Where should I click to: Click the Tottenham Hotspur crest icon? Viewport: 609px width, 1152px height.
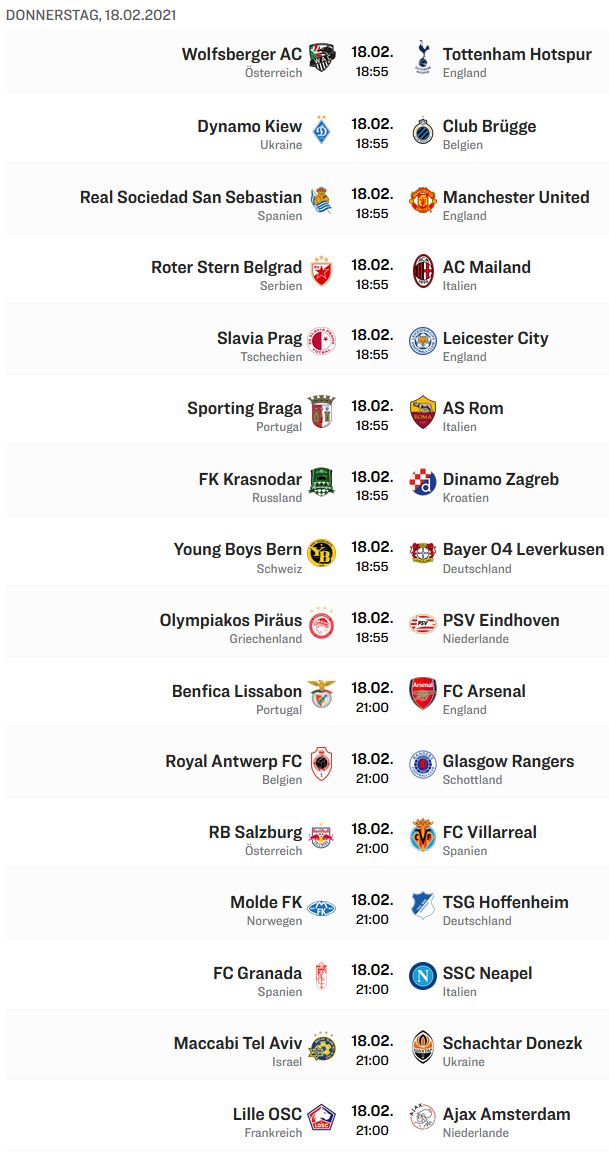pos(422,57)
